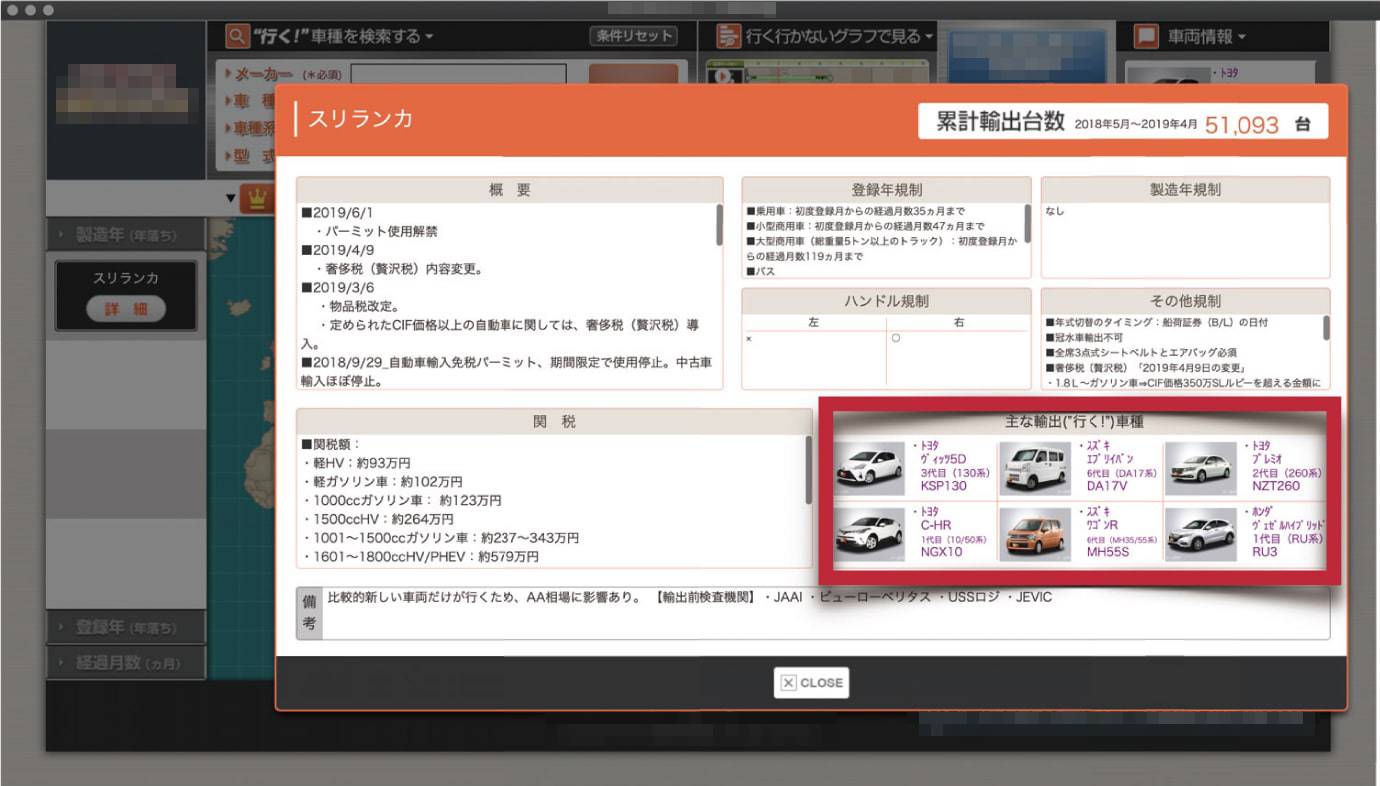The width and height of the screenshot is (1380, 786).
Task: Click the magnifier icon beside 行く!車種を検索する
Action: pyautogui.click(x=236, y=37)
